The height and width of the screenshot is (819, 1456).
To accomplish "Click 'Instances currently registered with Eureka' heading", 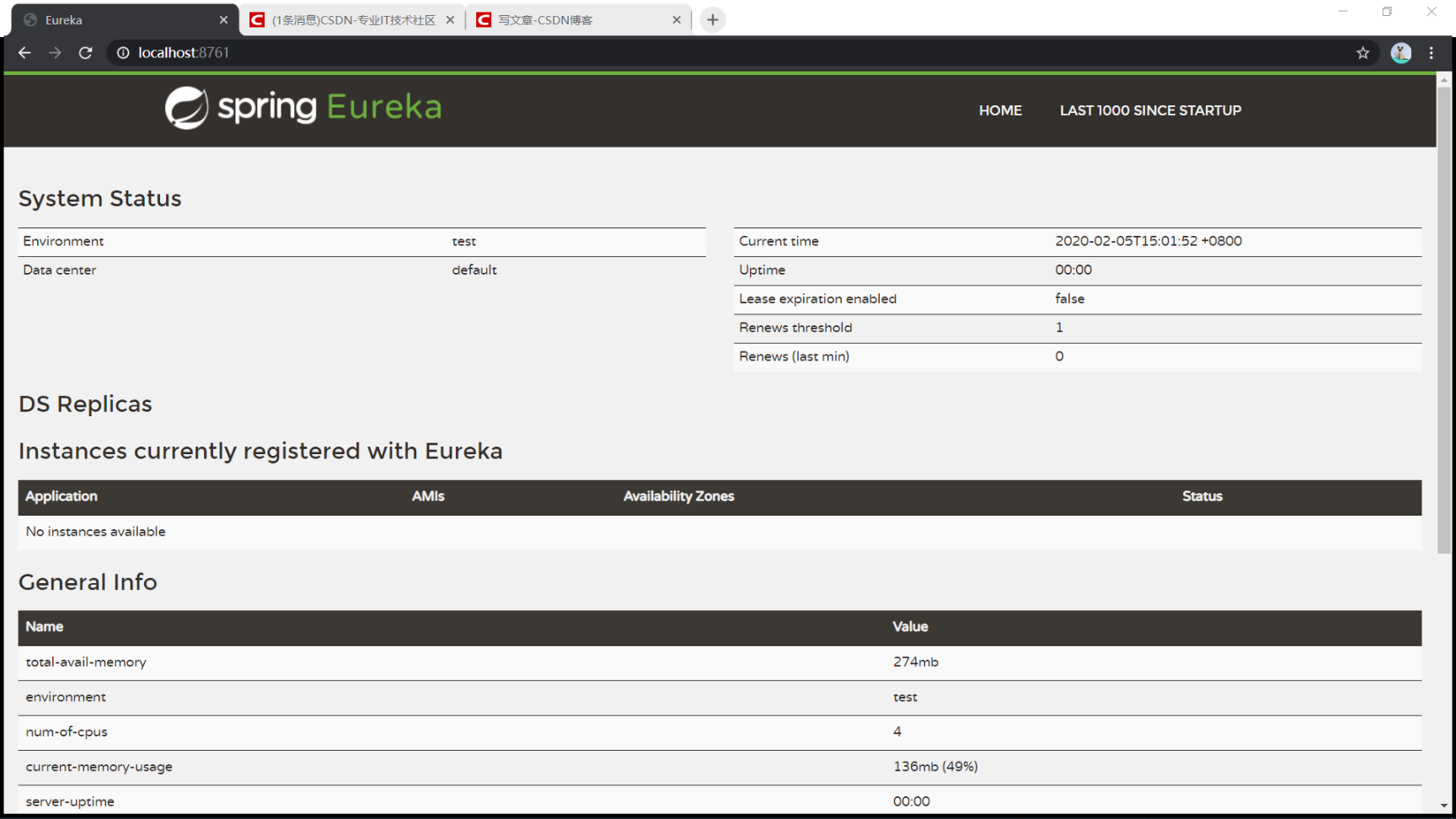I will (x=260, y=451).
